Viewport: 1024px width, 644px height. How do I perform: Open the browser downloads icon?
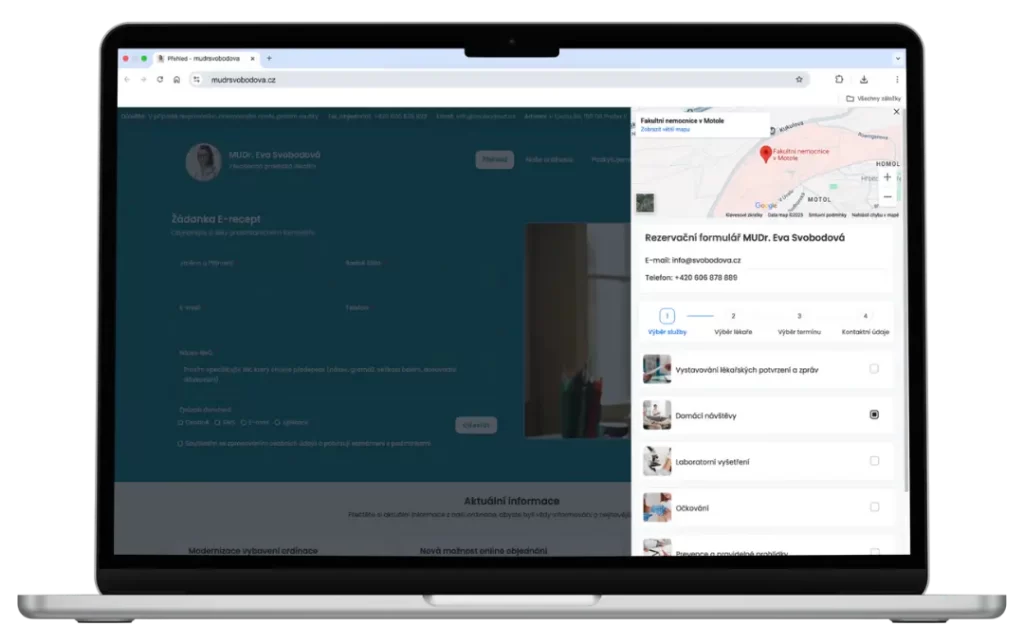pos(864,80)
